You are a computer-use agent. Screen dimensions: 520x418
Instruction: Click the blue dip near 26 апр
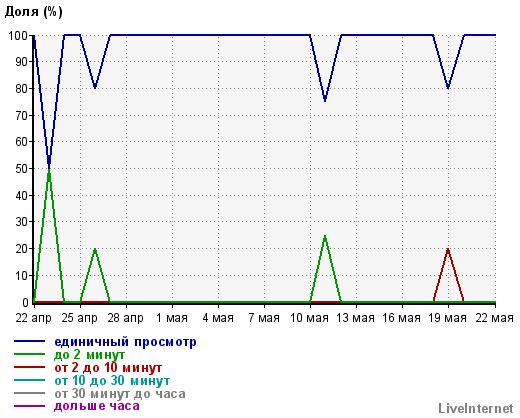pos(95,88)
